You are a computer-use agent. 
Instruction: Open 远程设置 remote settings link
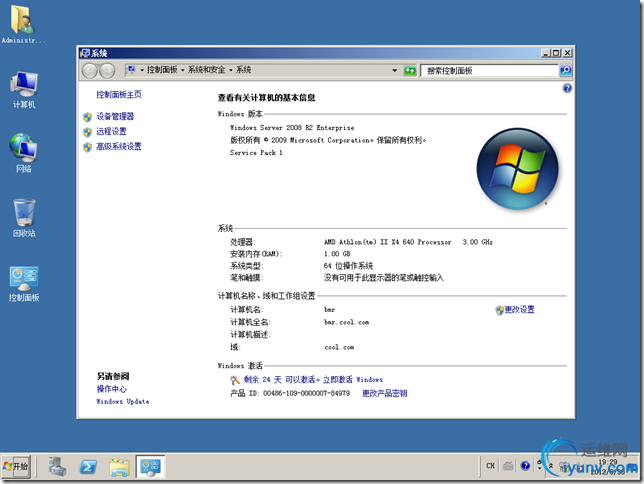tap(111, 131)
